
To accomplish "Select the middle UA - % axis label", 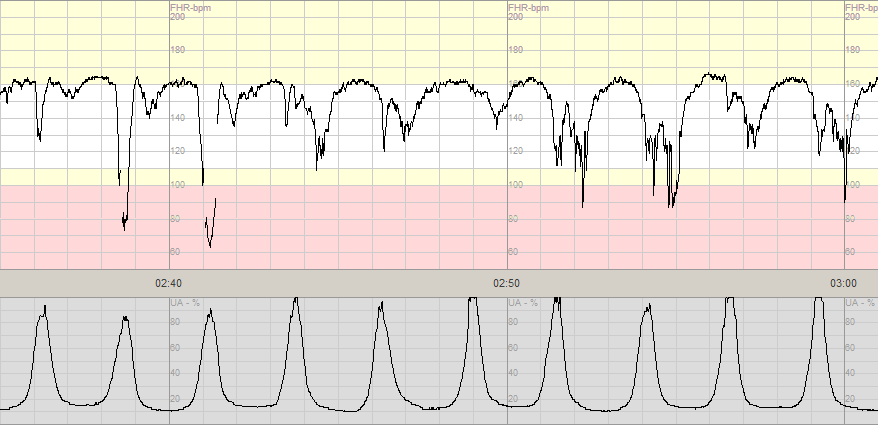I will tap(524, 303).
